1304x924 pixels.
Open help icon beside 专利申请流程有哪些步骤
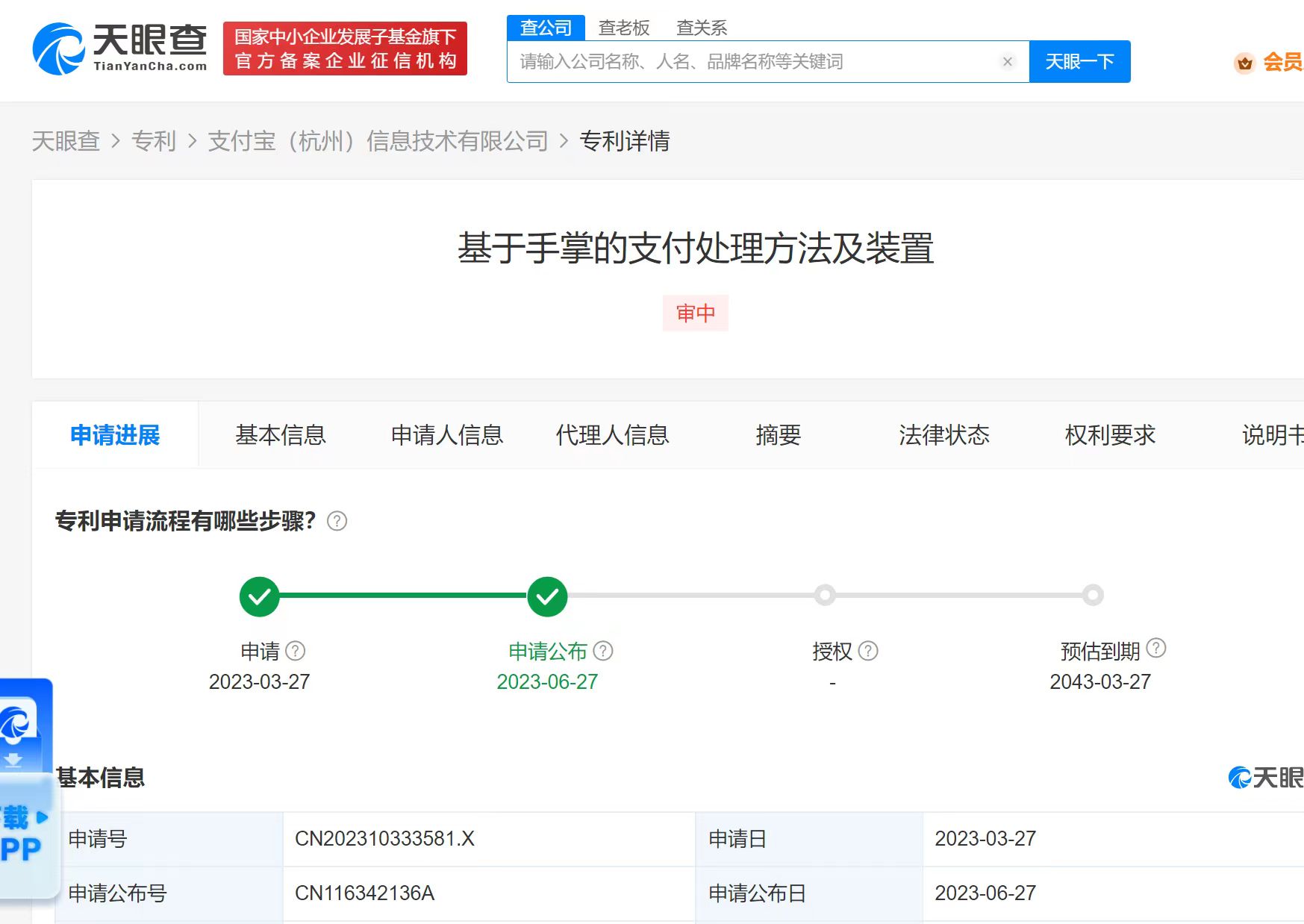(337, 522)
